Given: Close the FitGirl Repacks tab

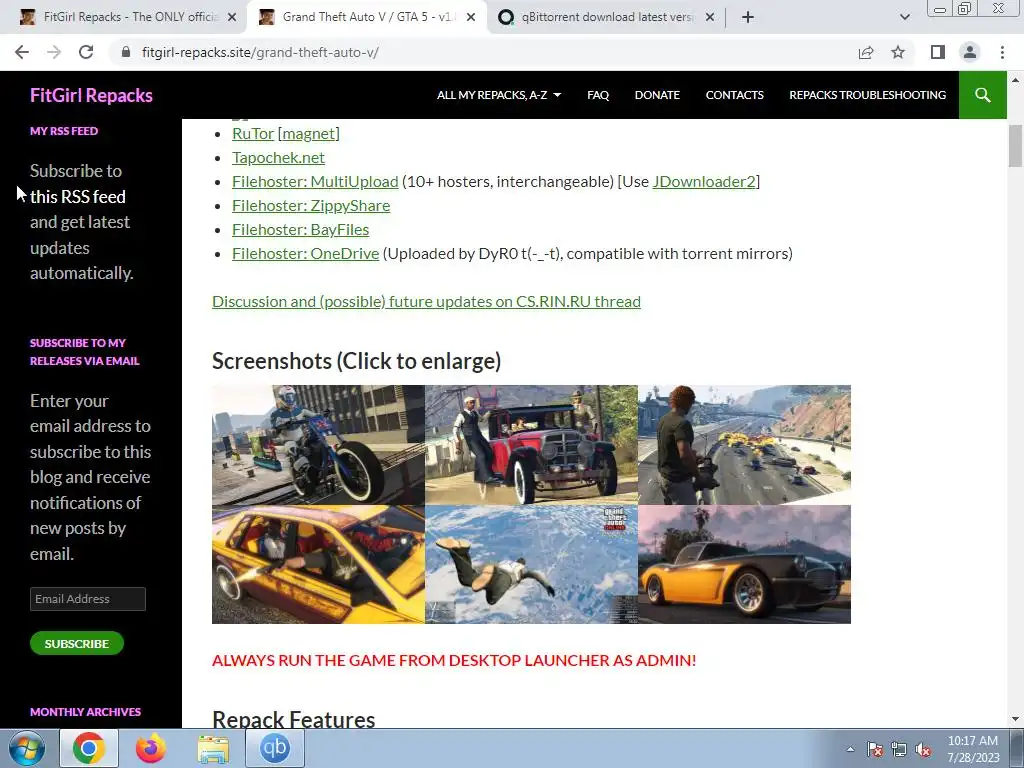Looking at the screenshot, I should [232, 17].
